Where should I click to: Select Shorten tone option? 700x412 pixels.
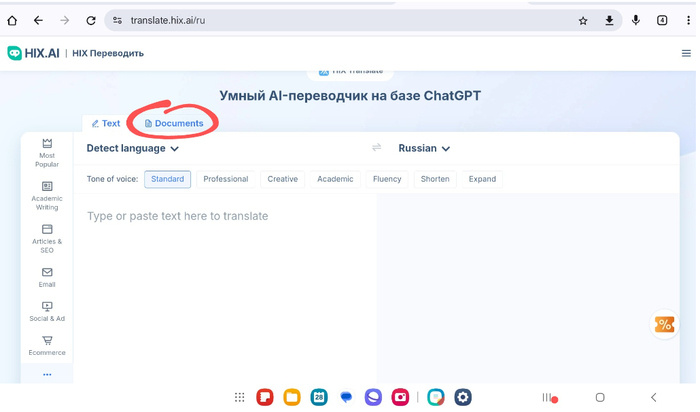[435, 179]
